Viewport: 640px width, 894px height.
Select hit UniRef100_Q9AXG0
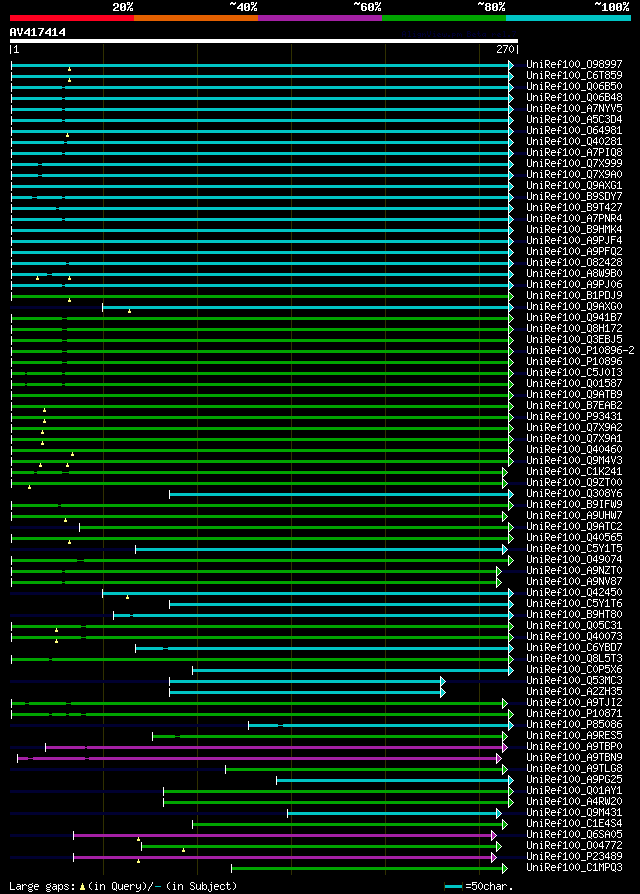574,306
